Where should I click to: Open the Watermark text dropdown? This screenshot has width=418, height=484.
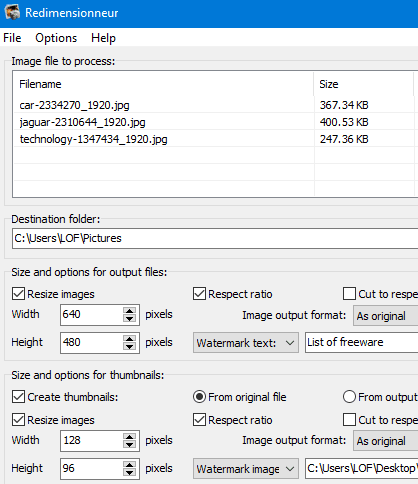246,343
